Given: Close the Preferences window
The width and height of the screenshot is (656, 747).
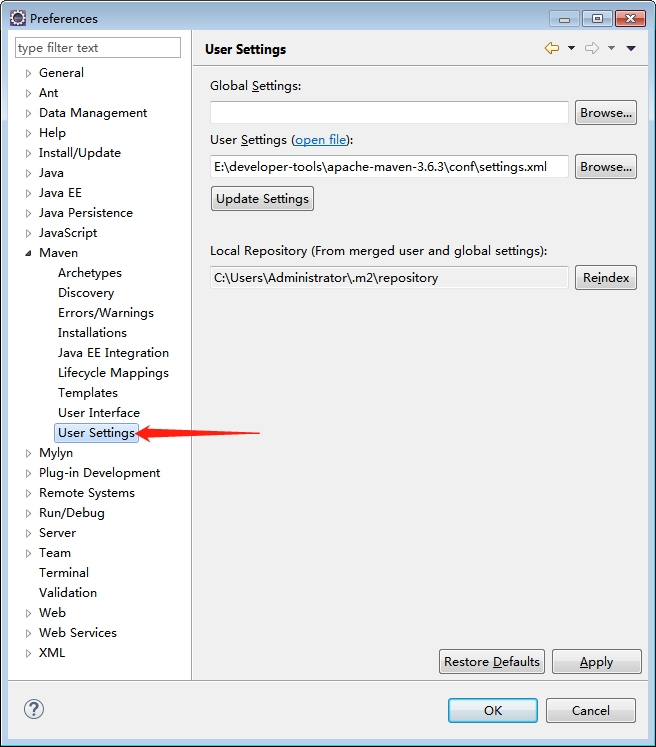Looking at the screenshot, I should [630, 19].
